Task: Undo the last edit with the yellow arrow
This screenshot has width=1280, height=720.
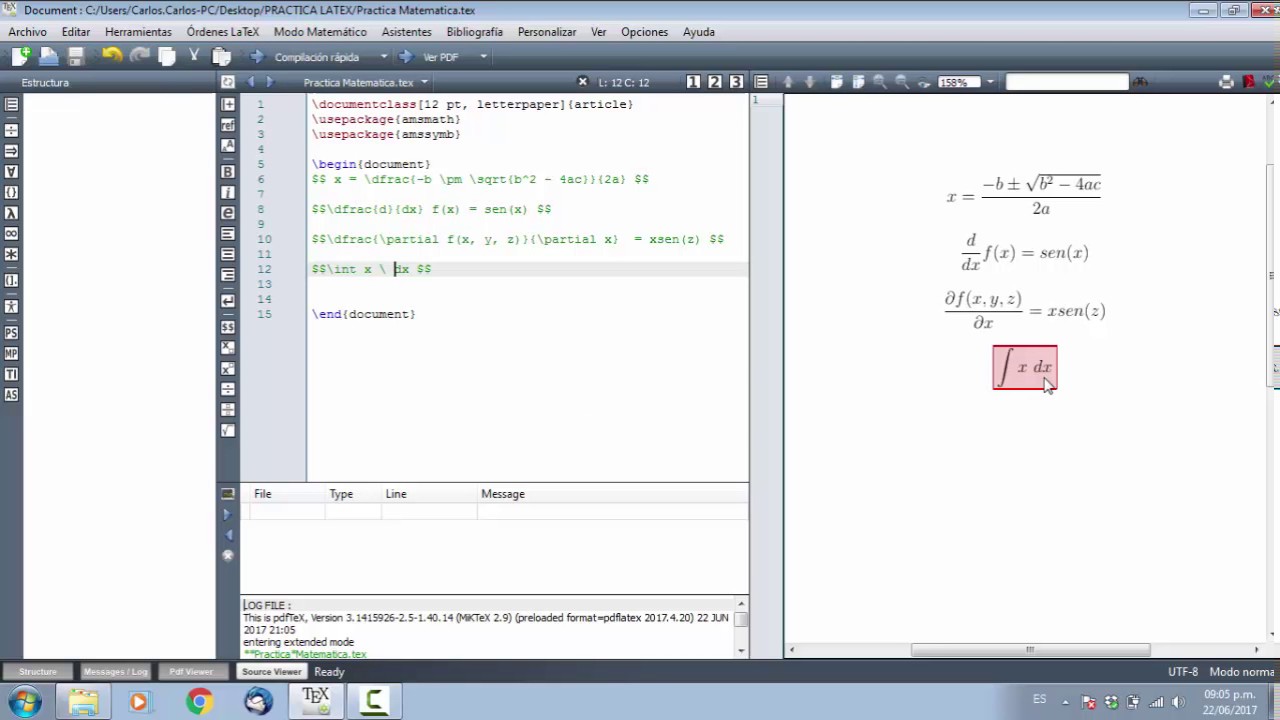Action: click(x=112, y=57)
